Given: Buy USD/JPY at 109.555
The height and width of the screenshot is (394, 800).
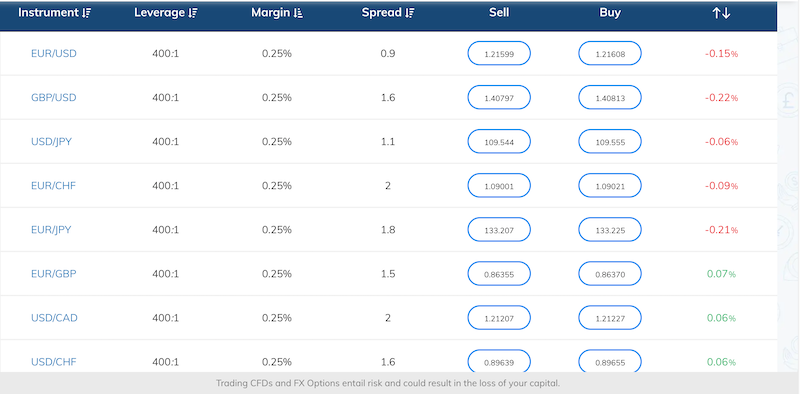Looking at the screenshot, I should point(610,141).
